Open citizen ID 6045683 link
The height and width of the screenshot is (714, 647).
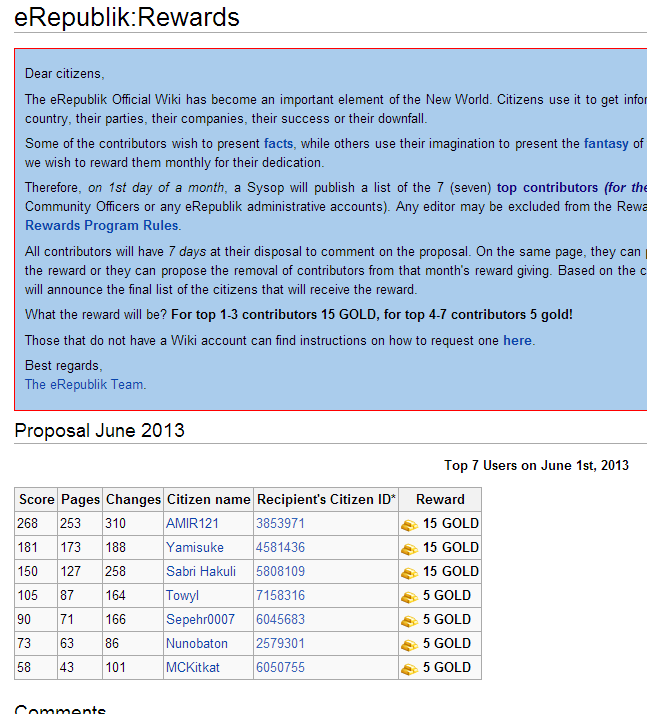coord(280,619)
